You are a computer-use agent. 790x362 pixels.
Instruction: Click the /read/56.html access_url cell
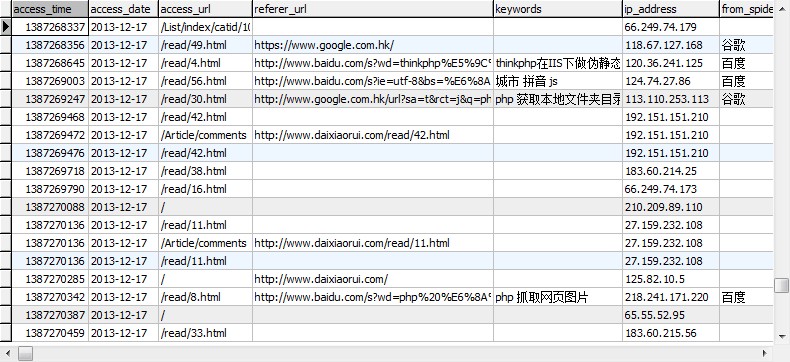(x=205, y=81)
